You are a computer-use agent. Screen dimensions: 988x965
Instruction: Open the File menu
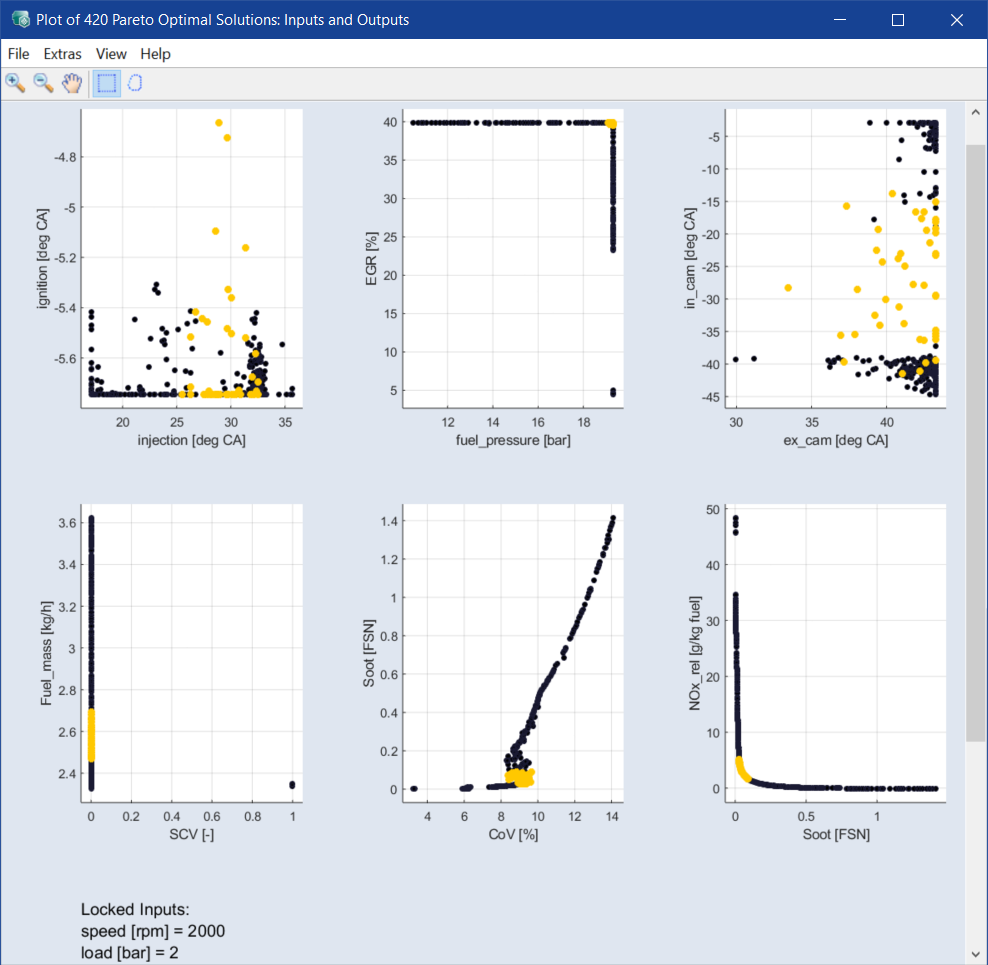18,54
